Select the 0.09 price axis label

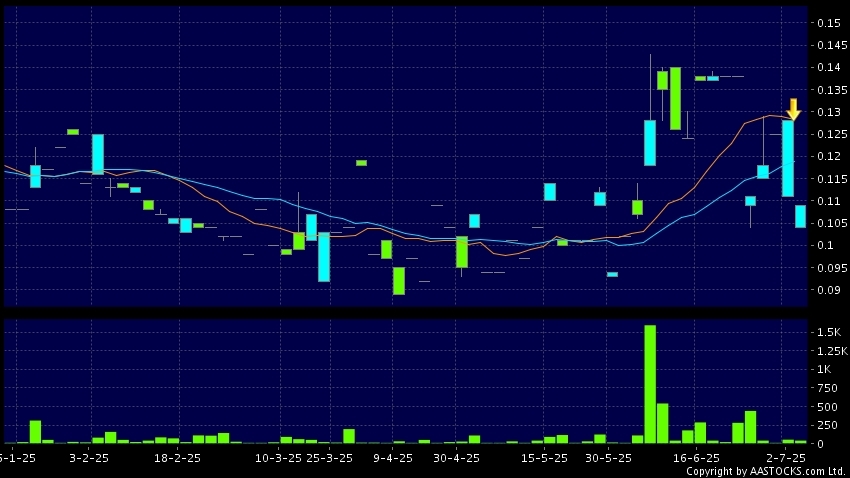tap(829, 290)
